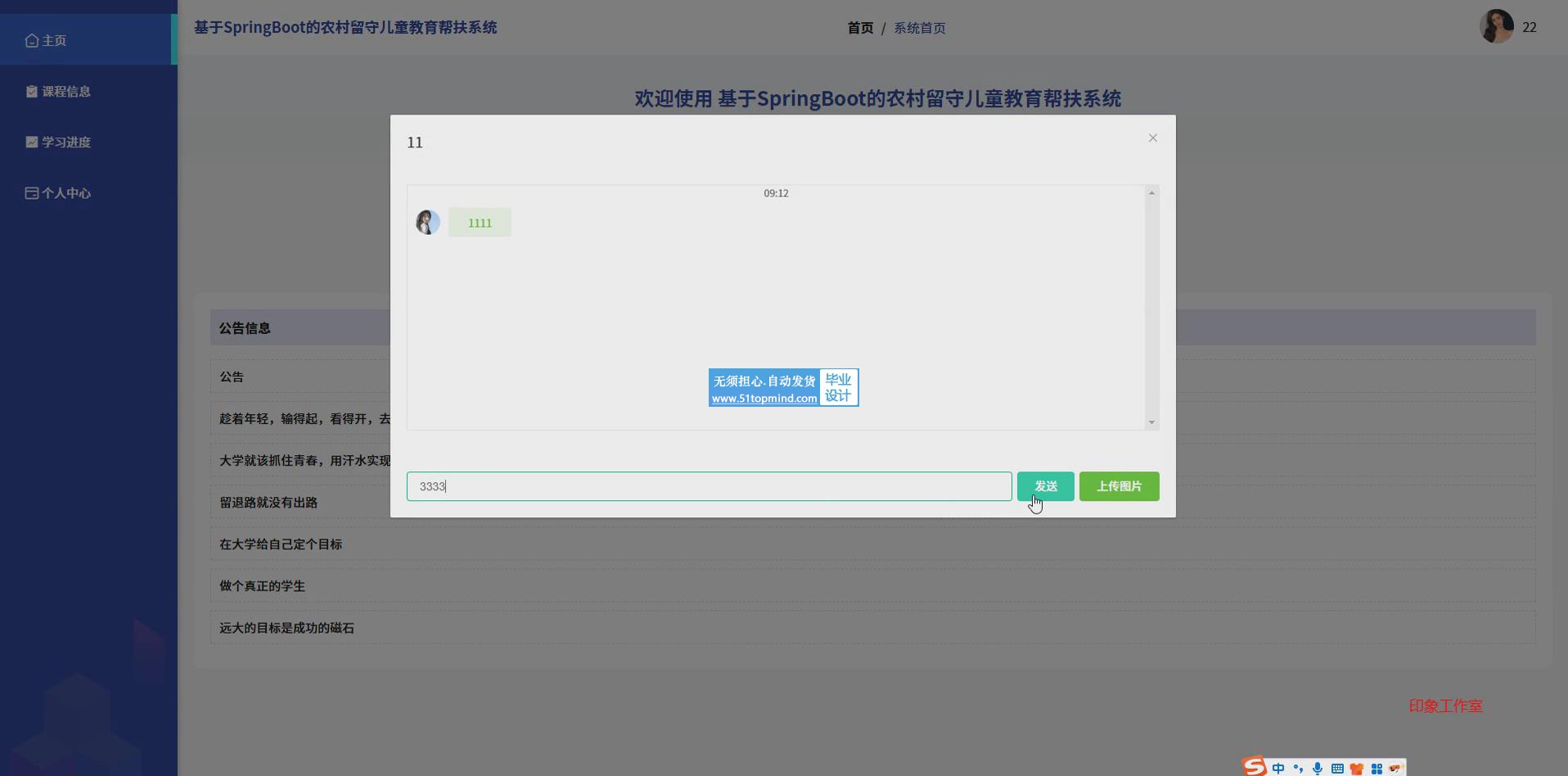Screen dimensions: 1568x776
Task: Open 主页 in the sidebar
Action: pos(54,40)
